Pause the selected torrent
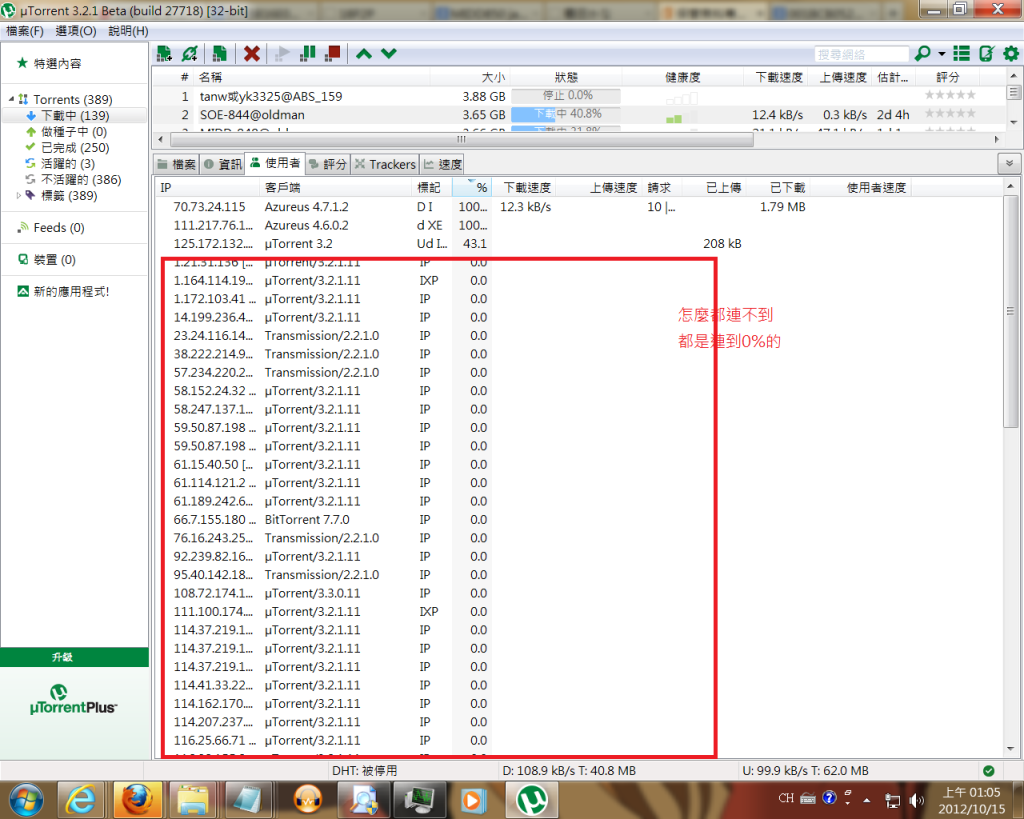Image resolution: width=1024 pixels, height=819 pixels. [x=309, y=53]
